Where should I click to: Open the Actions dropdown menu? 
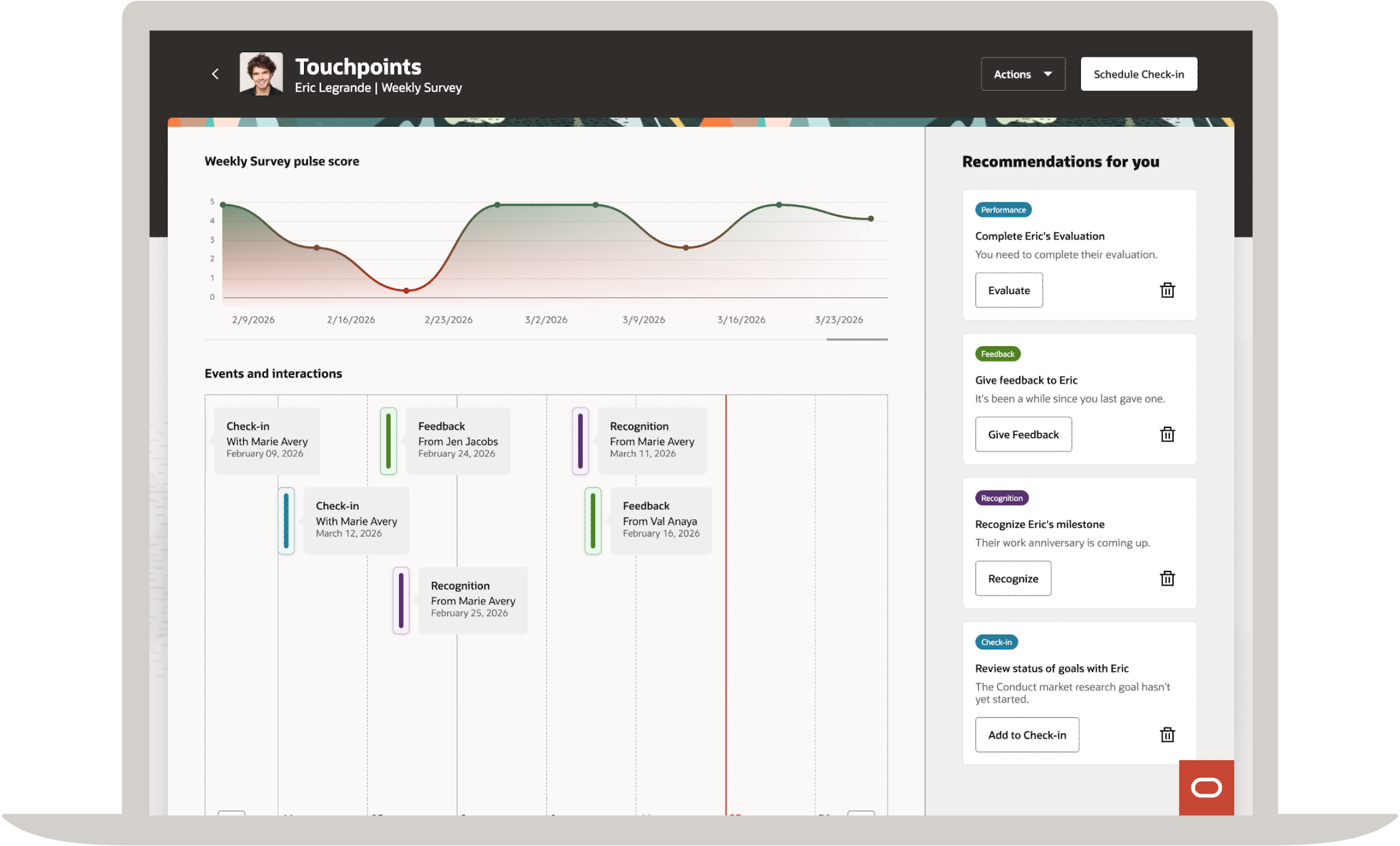coord(1023,75)
